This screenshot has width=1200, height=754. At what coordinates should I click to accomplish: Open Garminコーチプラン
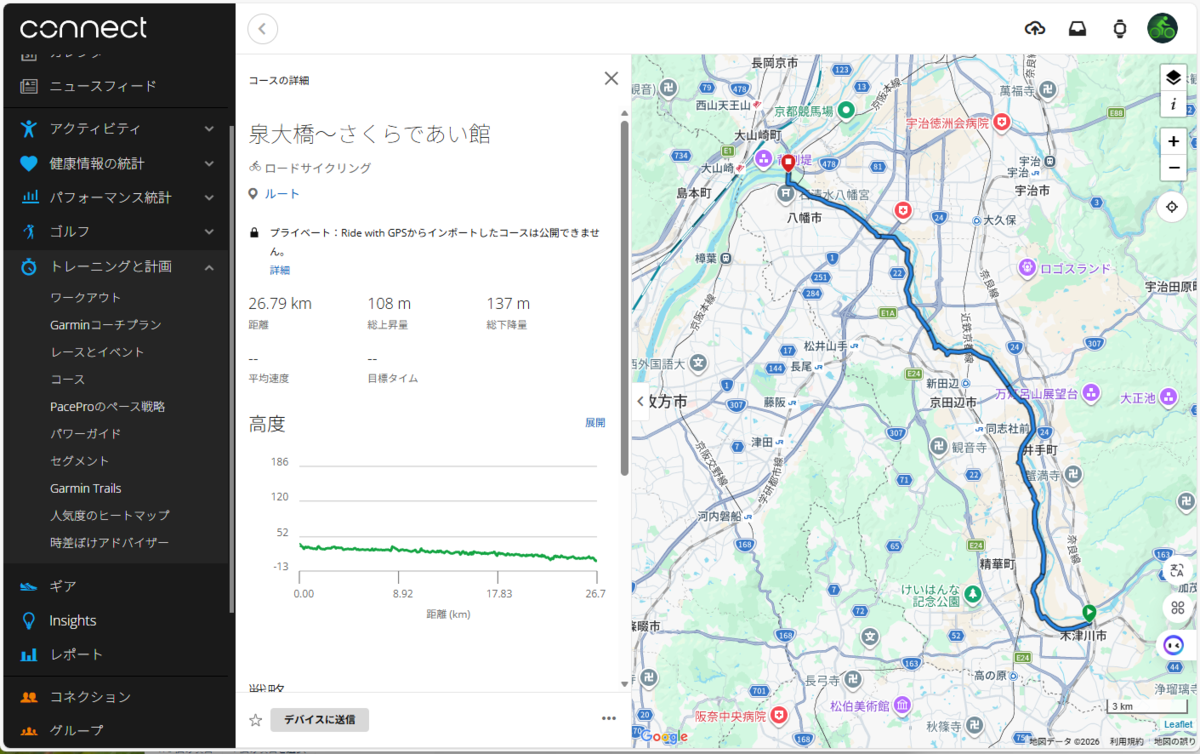click(x=106, y=325)
